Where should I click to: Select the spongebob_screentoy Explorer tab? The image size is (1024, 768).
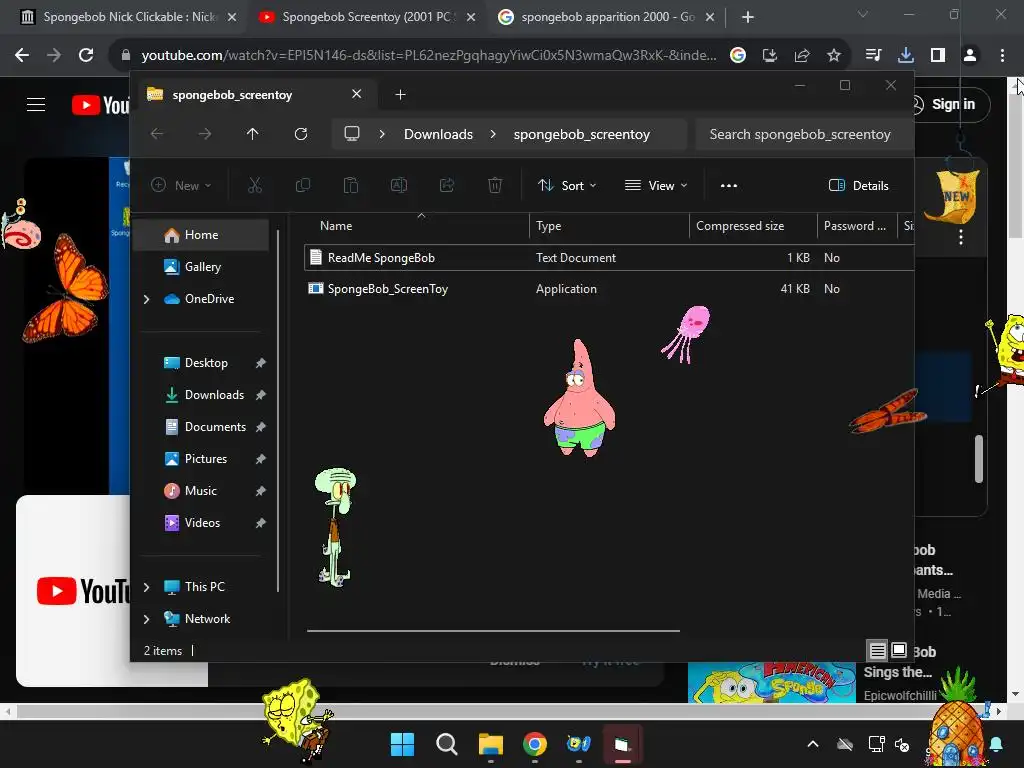(253, 95)
